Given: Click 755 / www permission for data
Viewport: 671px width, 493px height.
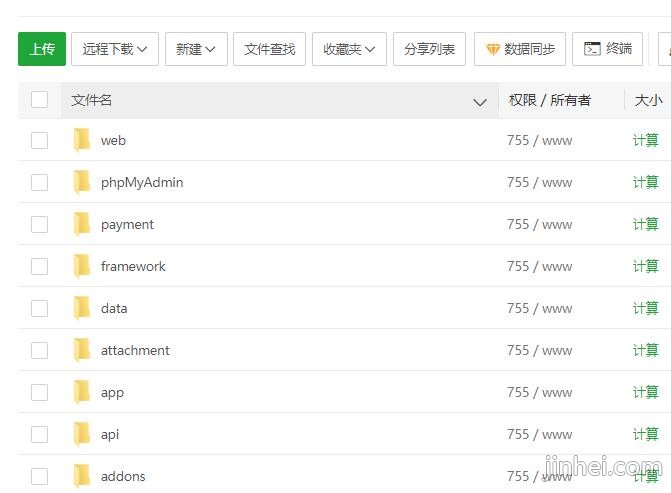Looking at the screenshot, I should [x=540, y=308].
